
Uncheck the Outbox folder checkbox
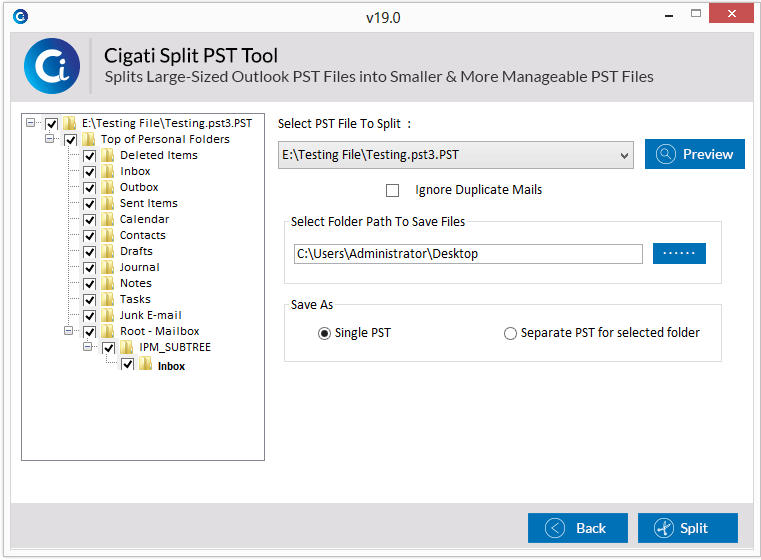point(89,188)
